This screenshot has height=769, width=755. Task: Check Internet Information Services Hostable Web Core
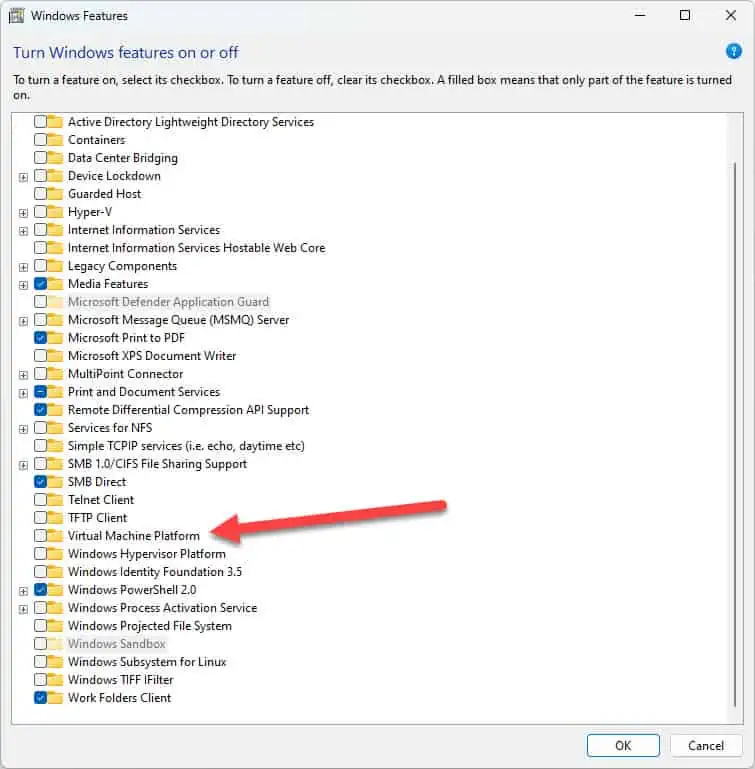point(41,248)
